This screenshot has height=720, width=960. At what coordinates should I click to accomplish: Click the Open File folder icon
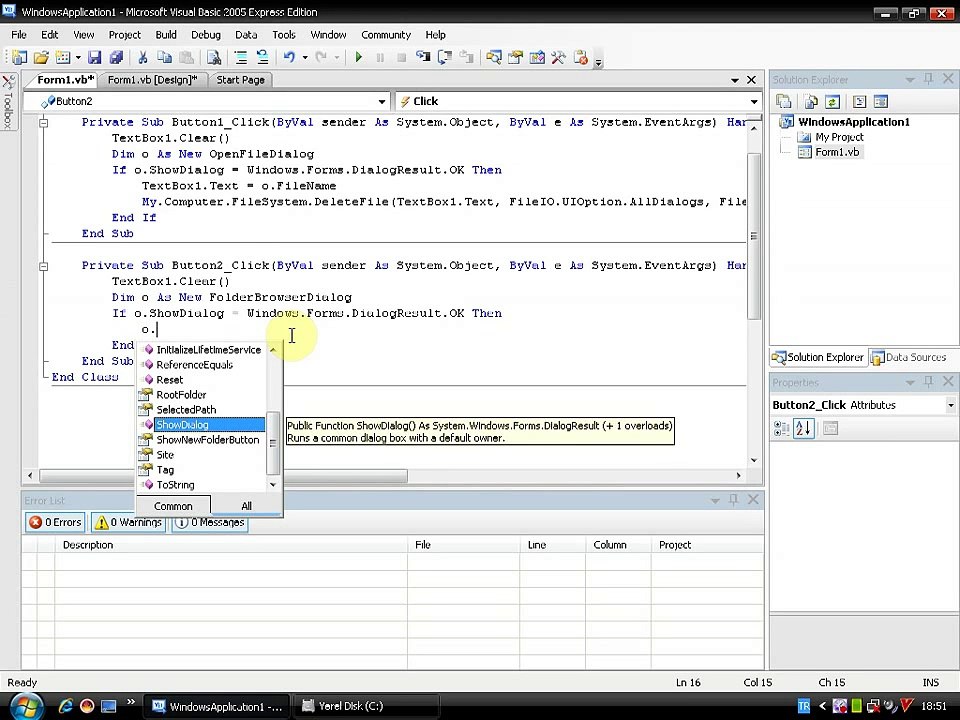pos(41,58)
